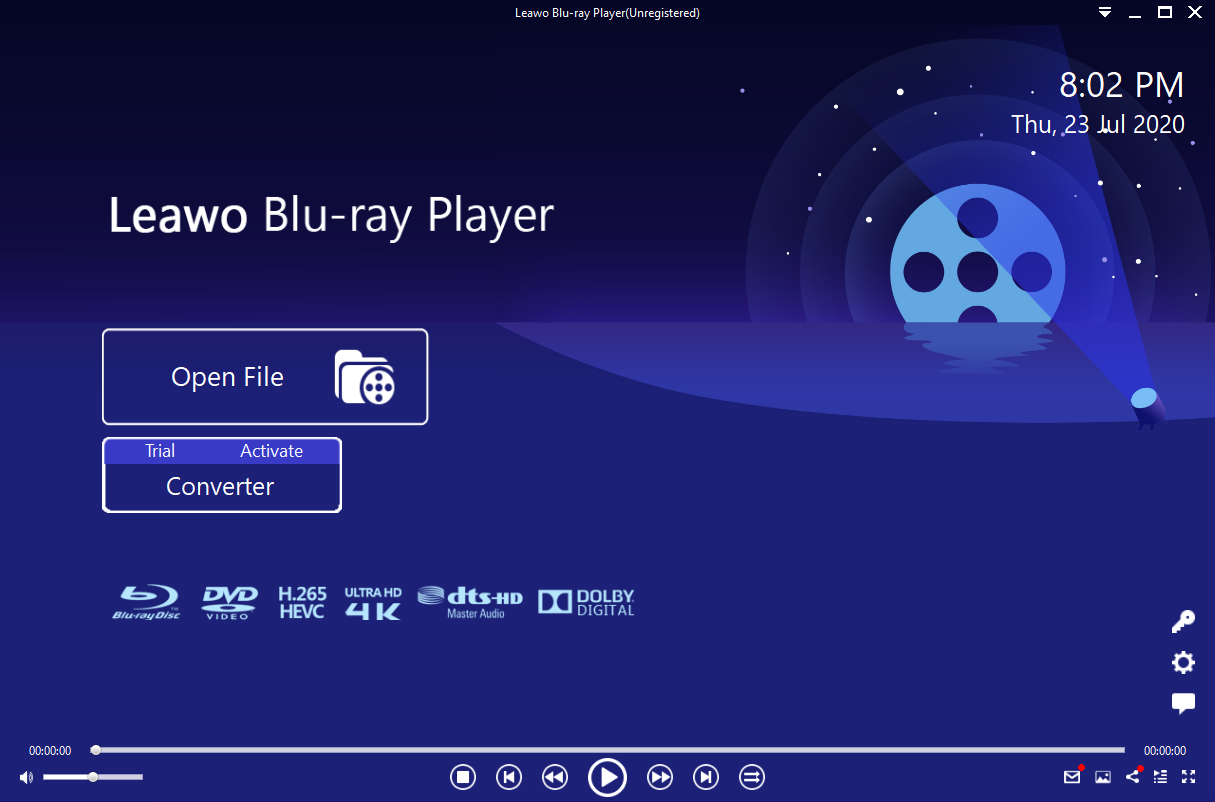This screenshot has height=802, width=1215.
Task: Click the DVD Video logo
Action: (x=229, y=602)
